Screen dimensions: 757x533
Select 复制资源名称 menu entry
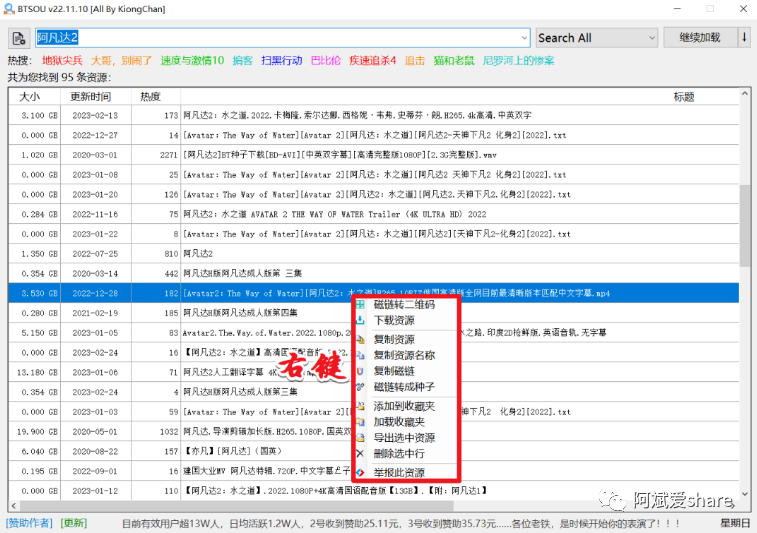(x=406, y=355)
